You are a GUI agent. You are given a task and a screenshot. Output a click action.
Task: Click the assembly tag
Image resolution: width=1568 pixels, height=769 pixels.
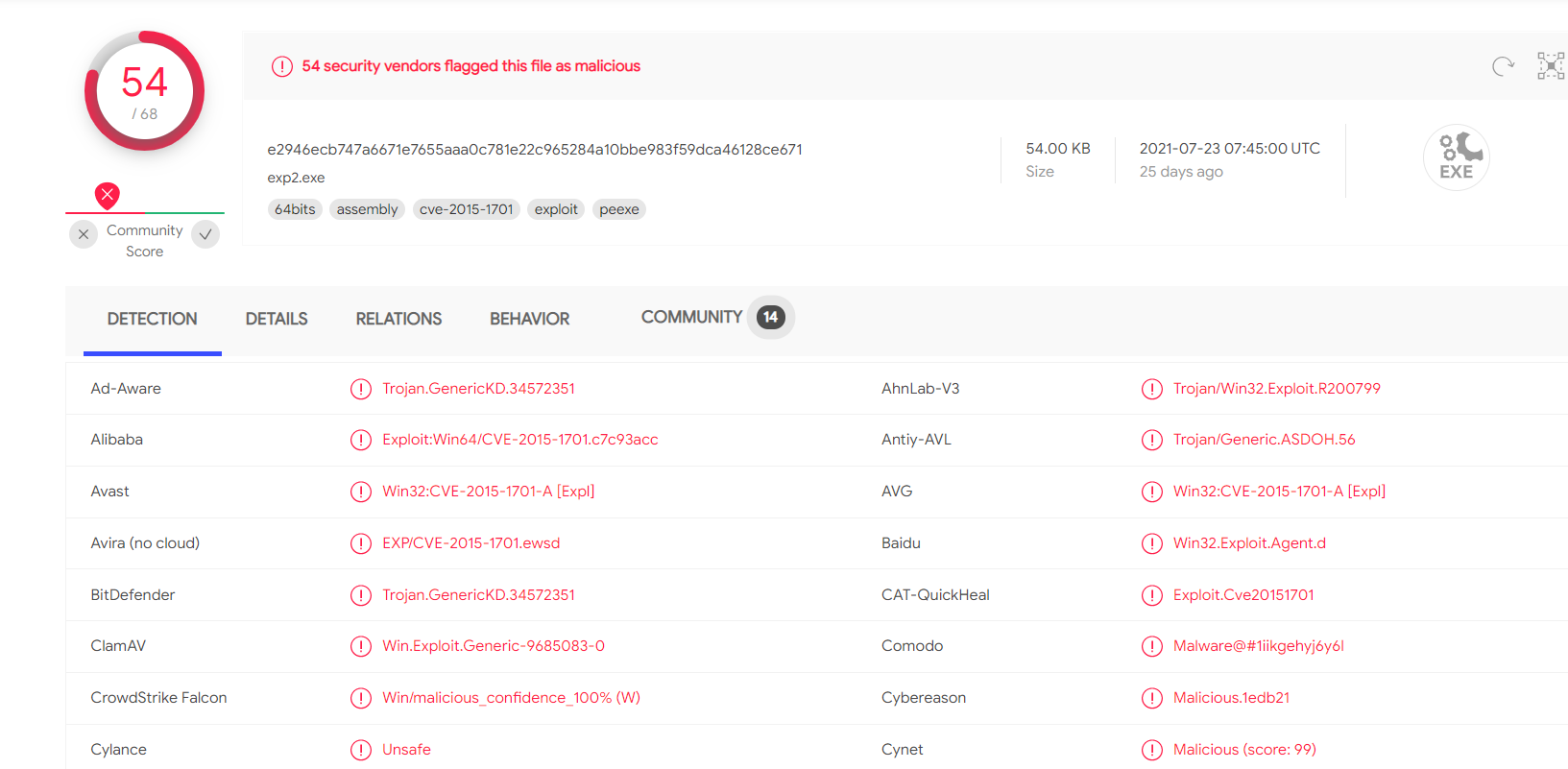(x=367, y=209)
